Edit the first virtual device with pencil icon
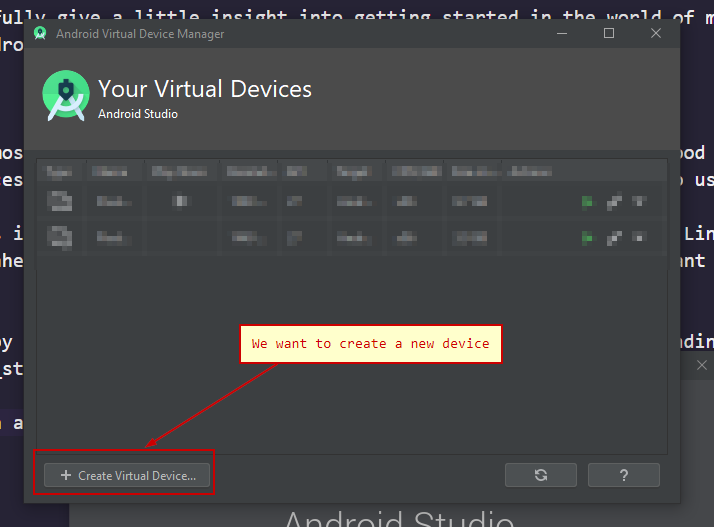This screenshot has width=714, height=527. (x=614, y=201)
